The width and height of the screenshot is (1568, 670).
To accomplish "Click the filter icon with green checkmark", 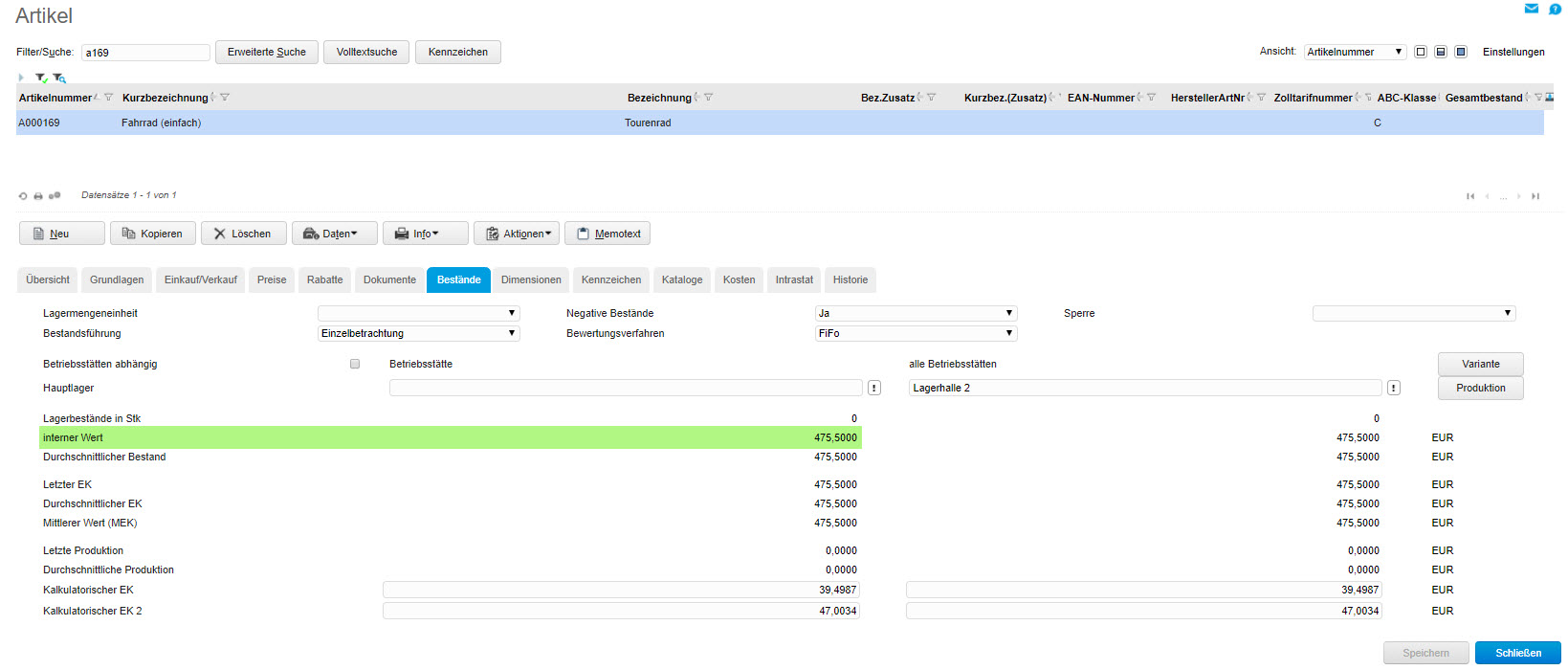I will pos(41,78).
